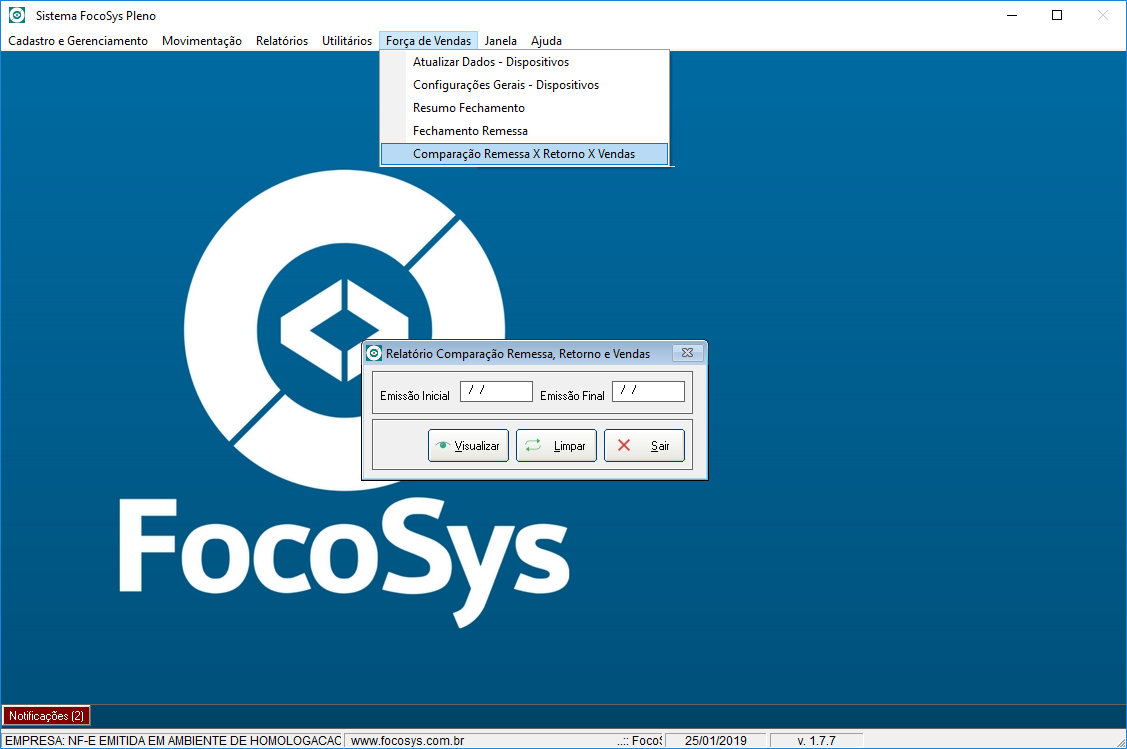The width and height of the screenshot is (1127, 749).
Task: Open the Utilitários menu
Action: (347, 41)
